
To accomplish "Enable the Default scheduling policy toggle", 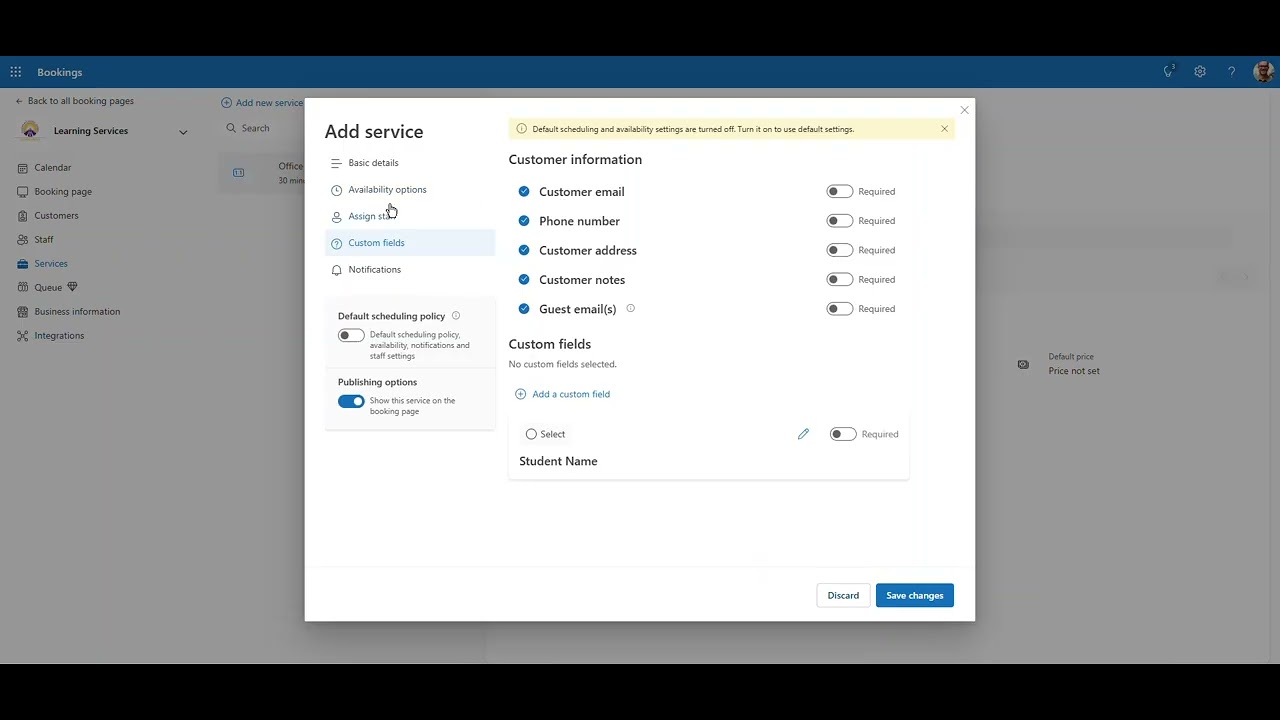I will (x=351, y=335).
